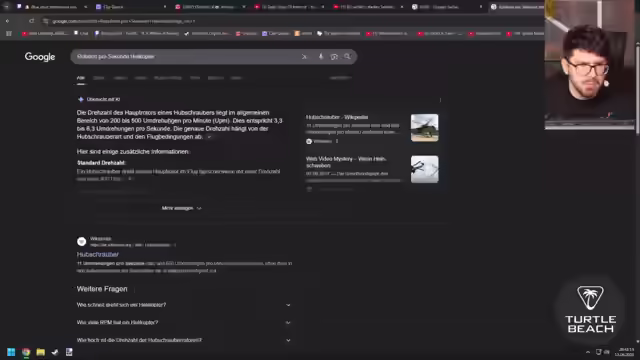Screen dimensions: 640x360
Task: Open Chrome from the taskbar
Action: [26, 352]
